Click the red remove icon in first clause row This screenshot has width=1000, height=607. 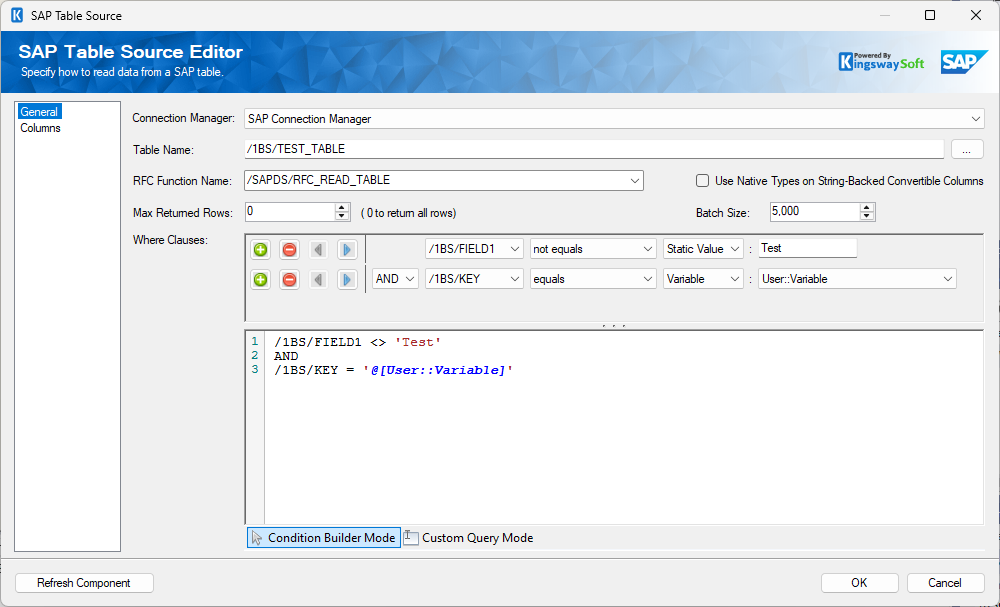289,249
